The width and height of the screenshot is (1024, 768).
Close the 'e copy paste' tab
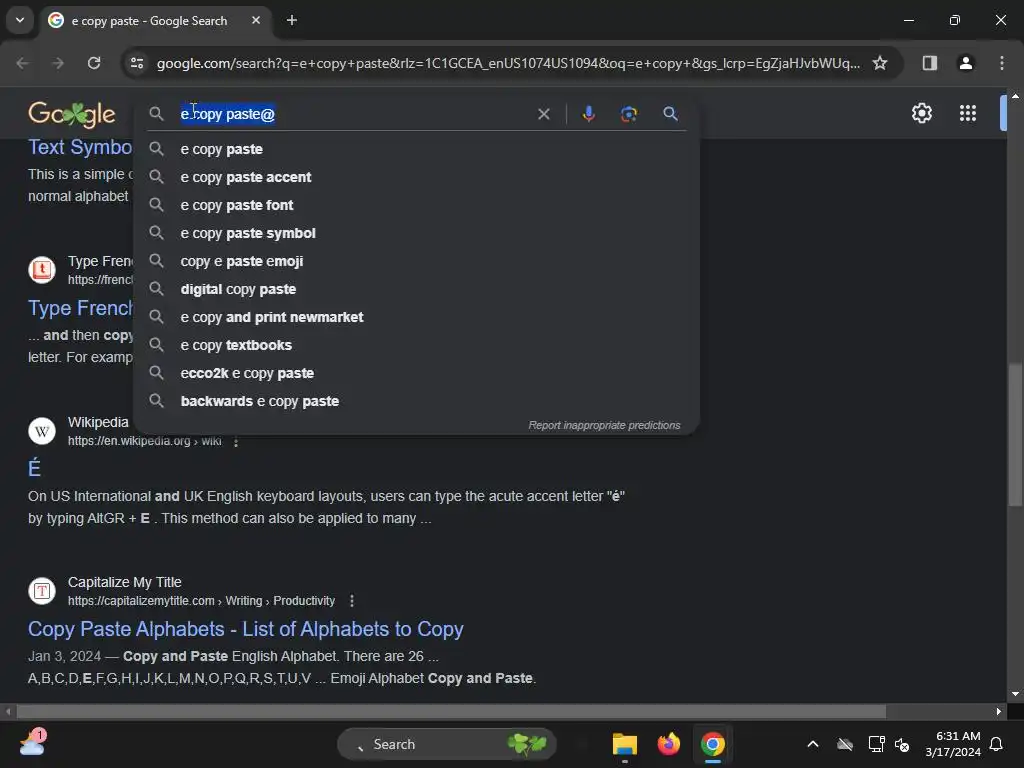(256, 20)
